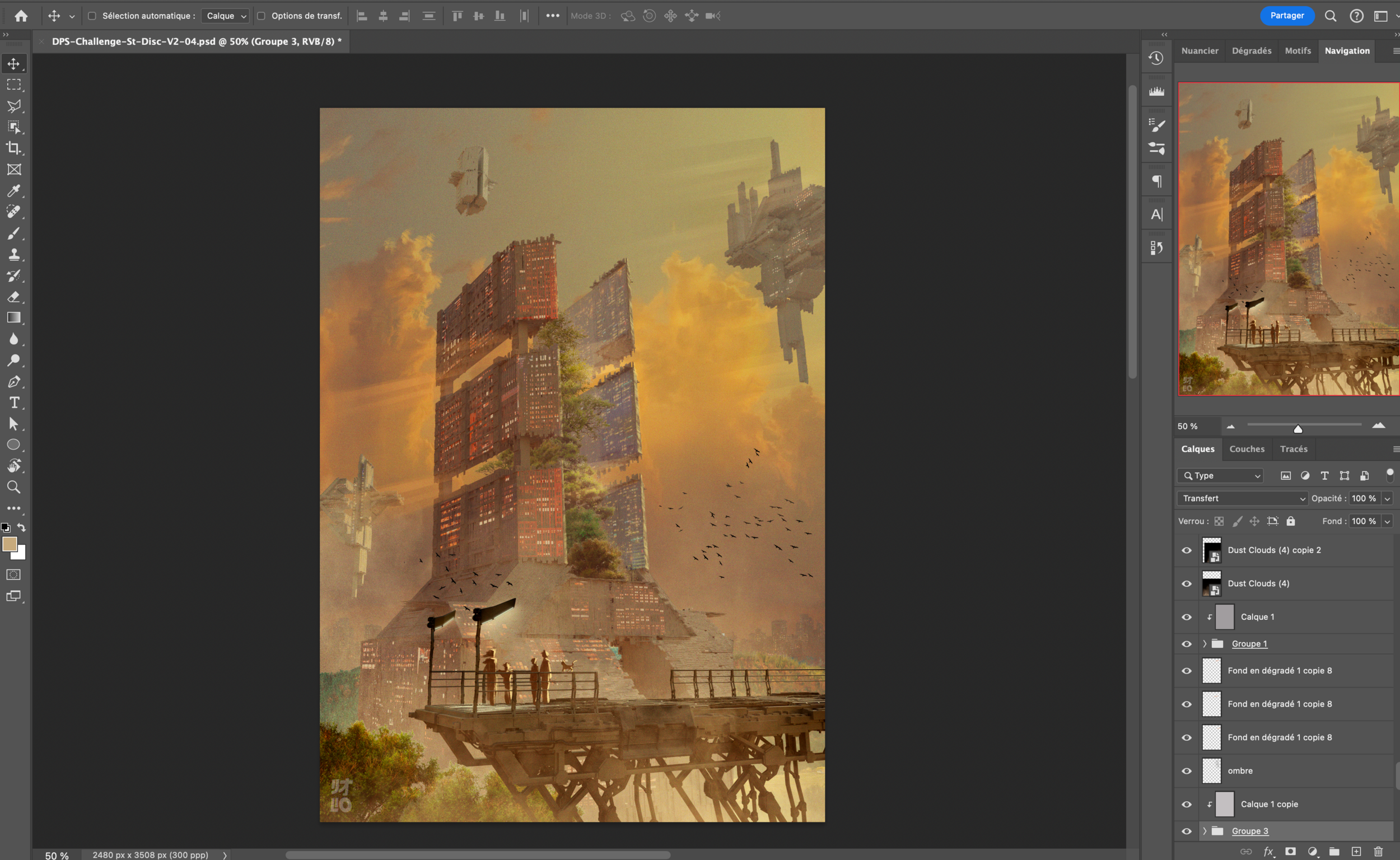This screenshot has height=860, width=1400.
Task: Hide the Dust Clouds (4) layer
Action: (1187, 583)
